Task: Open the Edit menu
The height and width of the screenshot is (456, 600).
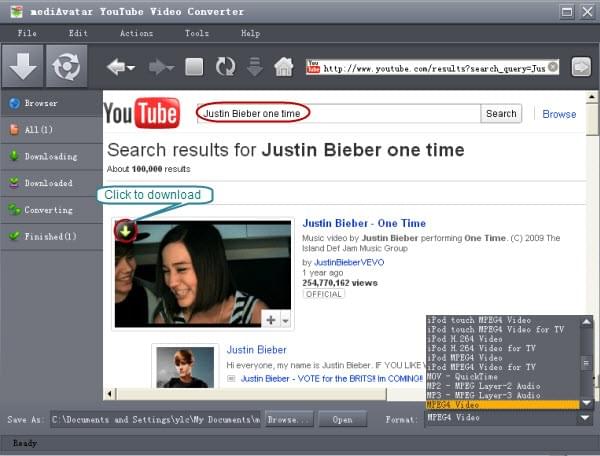Action: [78, 33]
